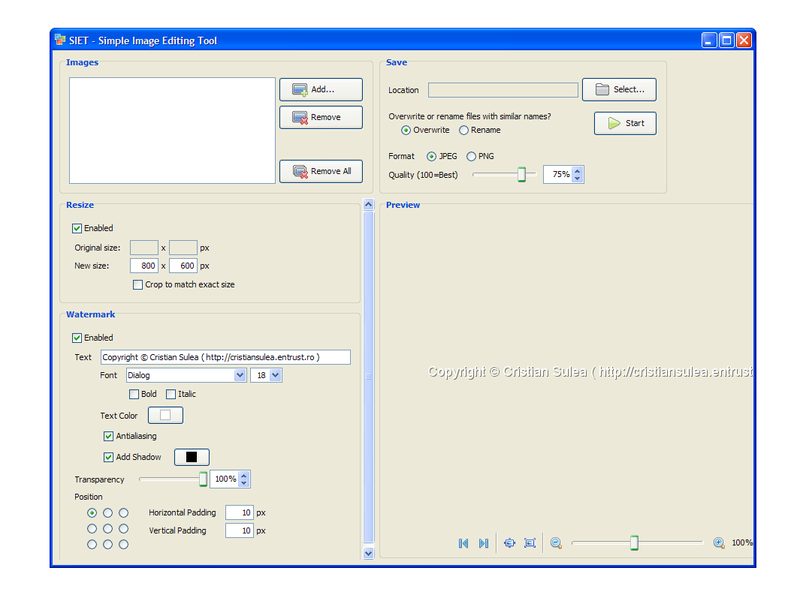
Task: Click Select... to choose save location
Action: click(x=619, y=89)
